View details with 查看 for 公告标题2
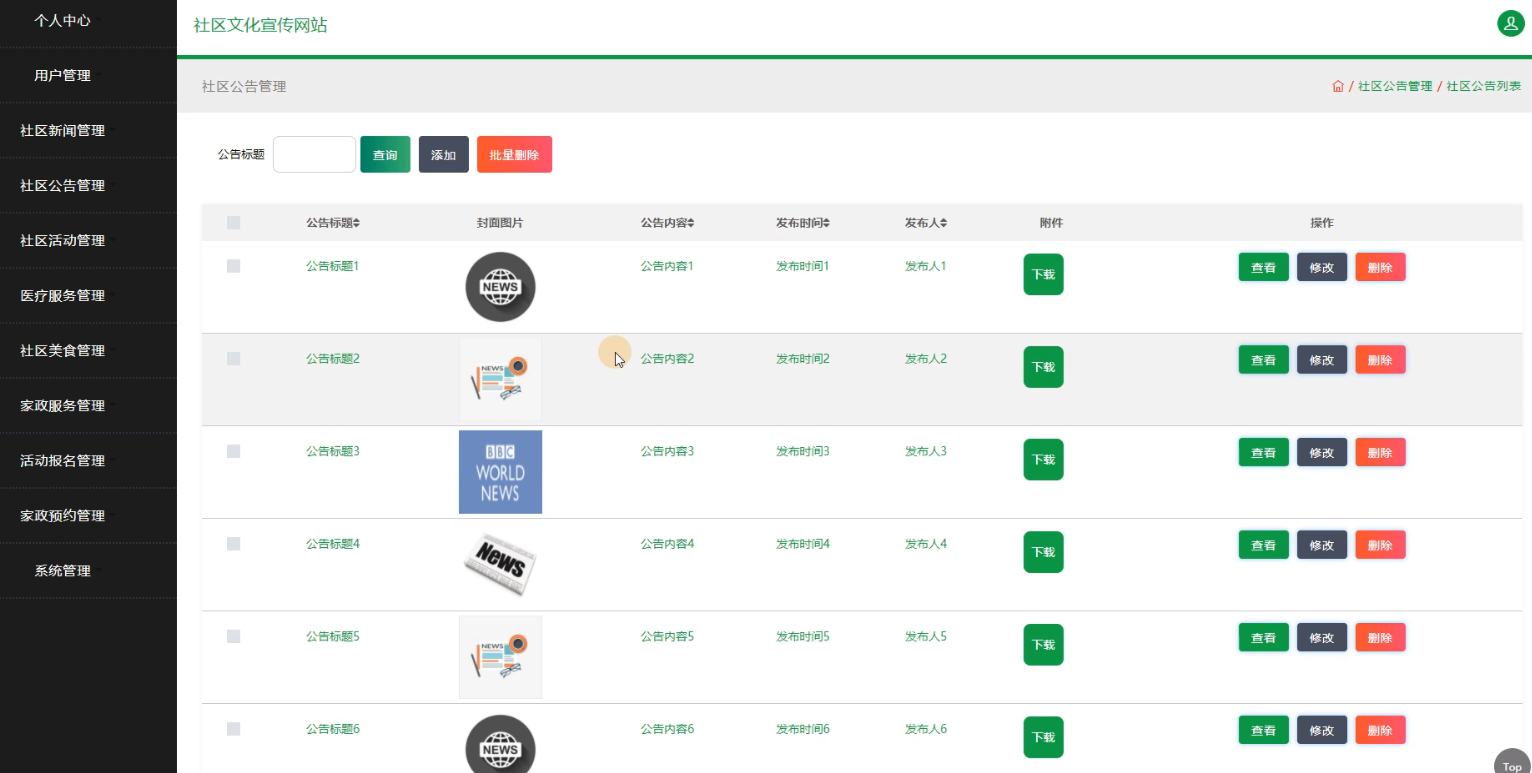 point(1264,360)
